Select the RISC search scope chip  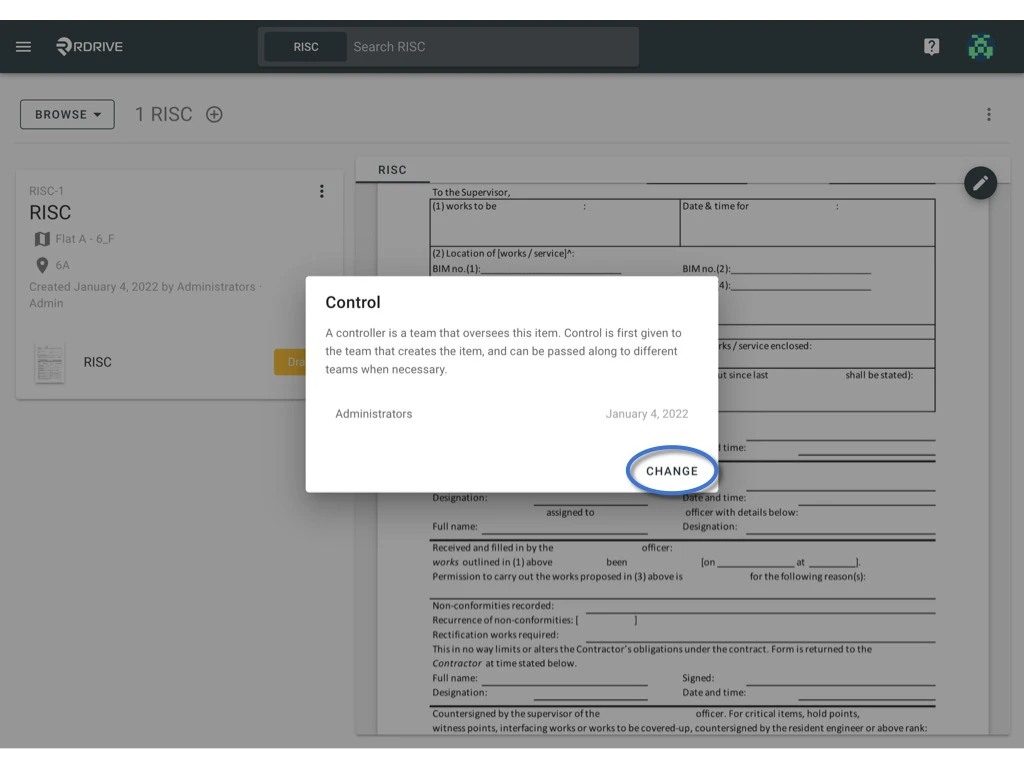tap(306, 46)
